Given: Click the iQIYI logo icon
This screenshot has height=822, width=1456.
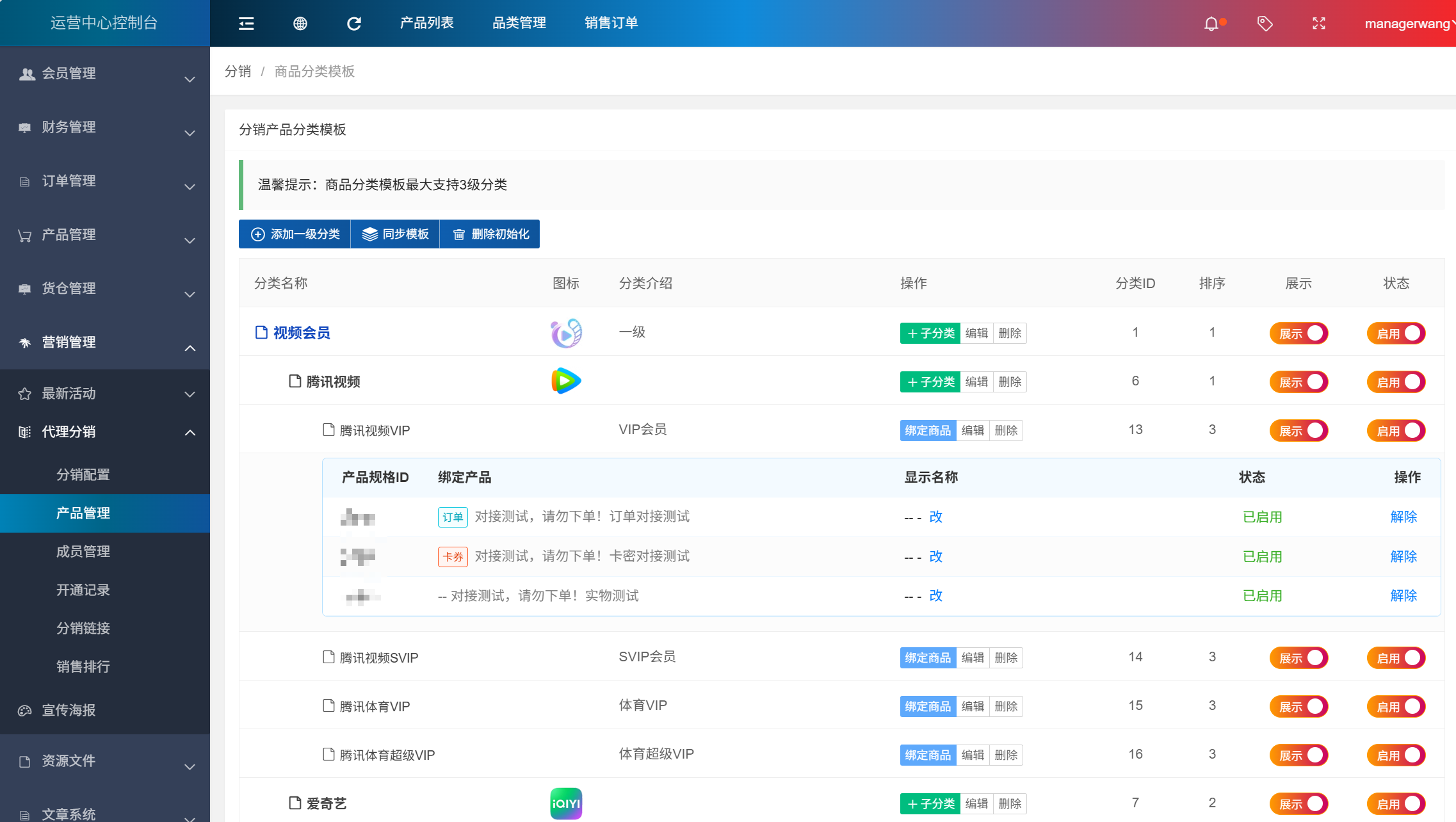Looking at the screenshot, I should (566, 803).
